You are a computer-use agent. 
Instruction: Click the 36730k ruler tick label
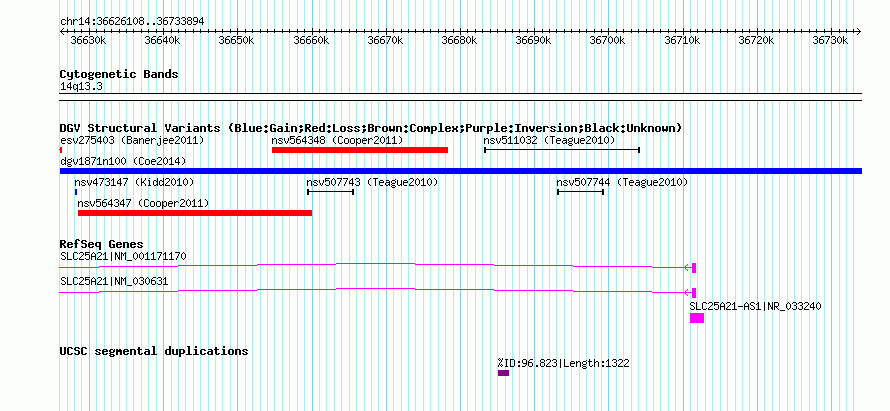pyautogui.click(x=832, y=40)
